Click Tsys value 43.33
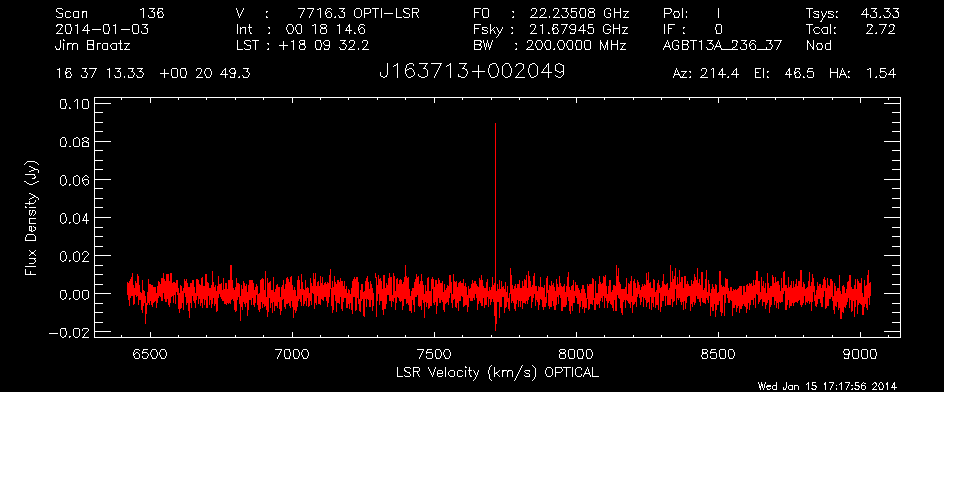Image resolution: width=962 pixels, height=490 pixels. [x=880, y=13]
